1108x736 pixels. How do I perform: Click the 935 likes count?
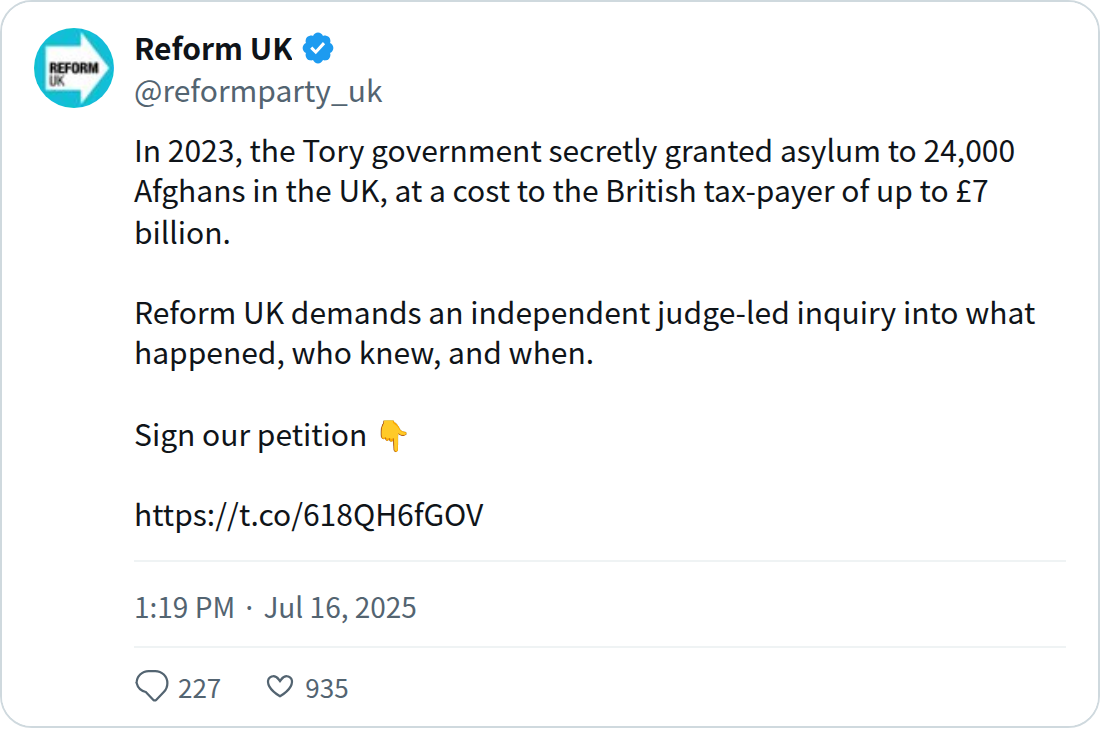(x=326, y=688)
